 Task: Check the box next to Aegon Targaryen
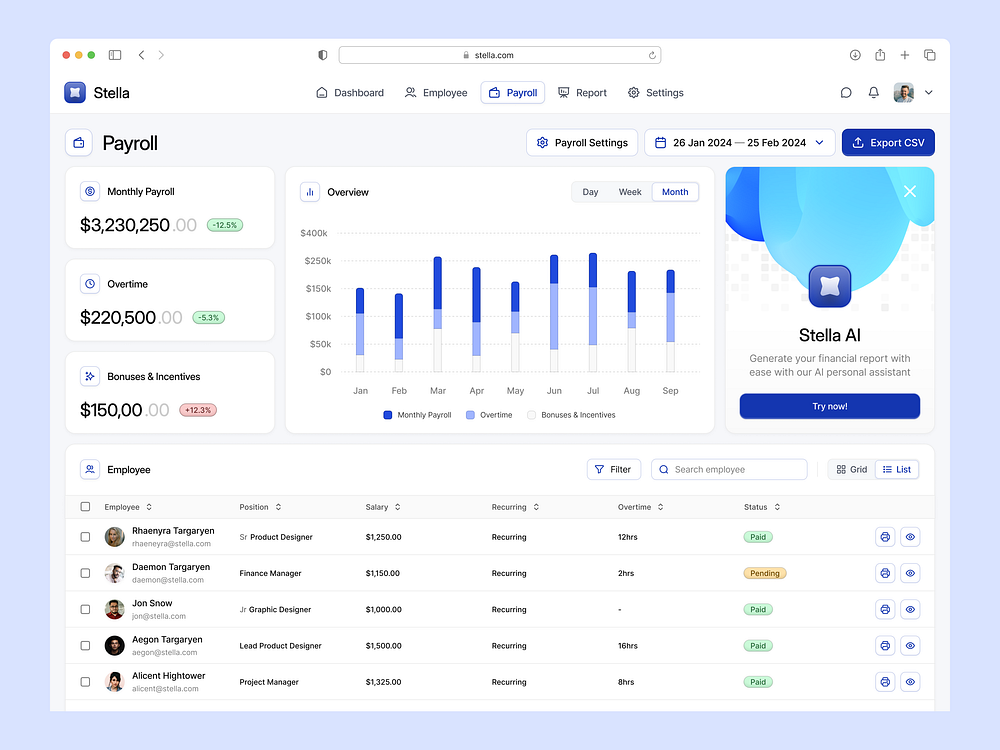click(85, 645)
